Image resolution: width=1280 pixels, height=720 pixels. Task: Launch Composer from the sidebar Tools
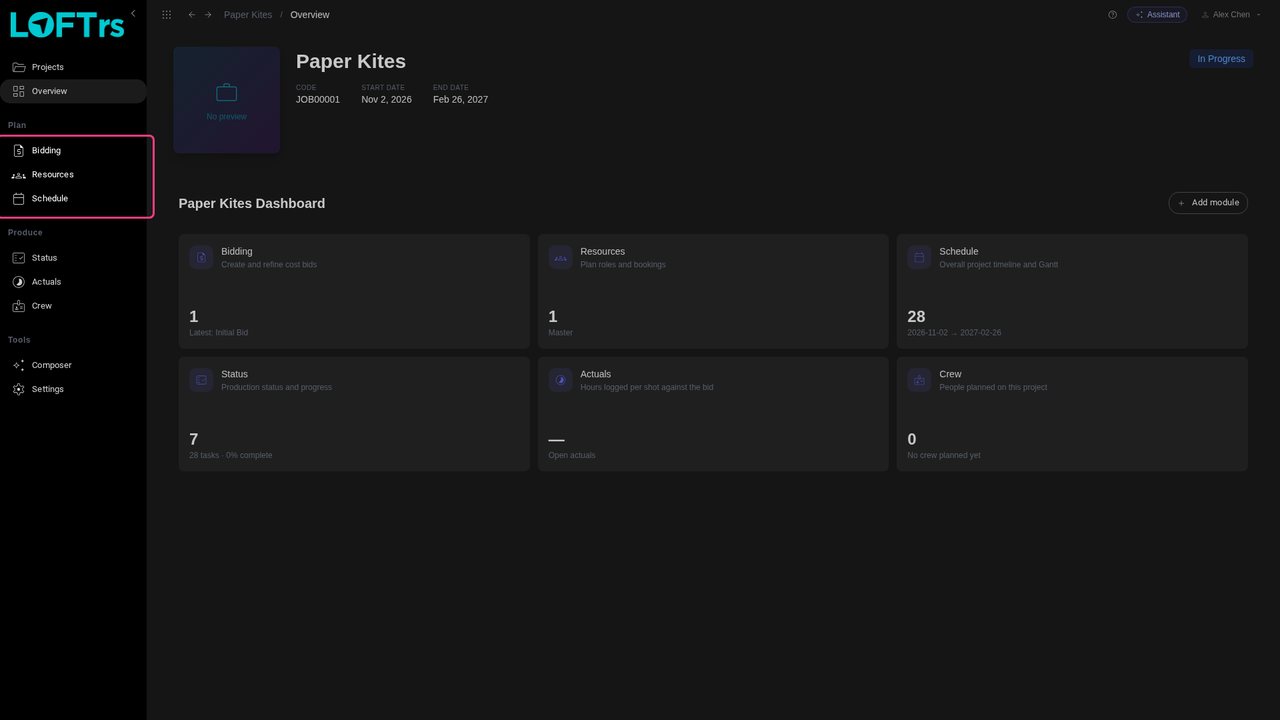(x=73, y=365)
